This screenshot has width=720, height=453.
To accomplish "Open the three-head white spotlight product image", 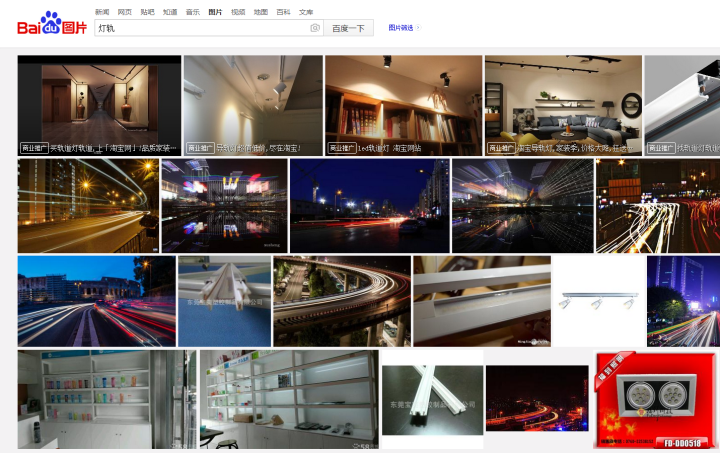I will tap(598, 300).
